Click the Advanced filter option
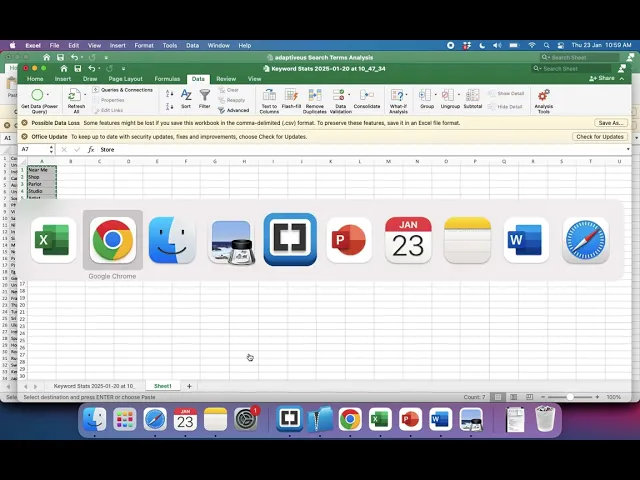640x480 pixels. 233,110
